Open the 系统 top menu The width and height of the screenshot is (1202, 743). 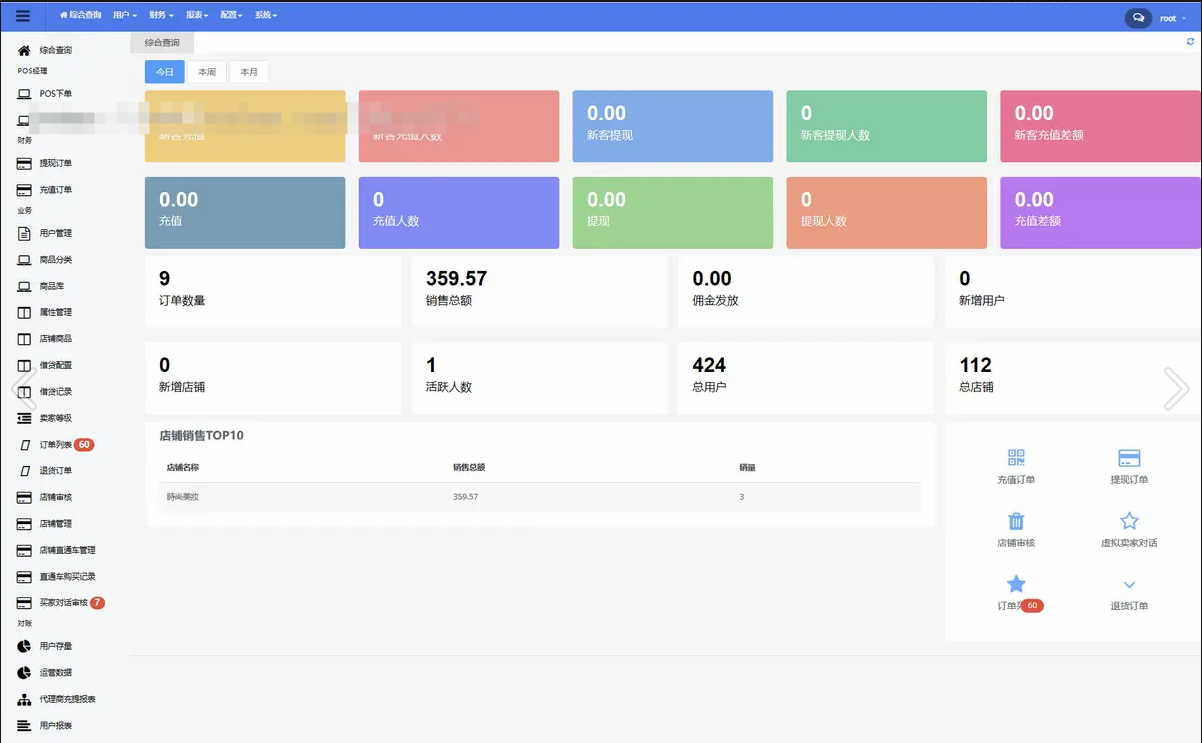pos(266,16)
